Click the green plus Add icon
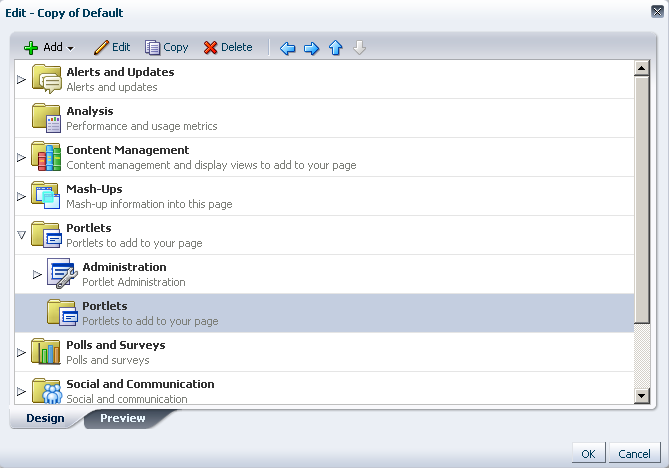Screen dimensions: 669x468 (31, 48)
